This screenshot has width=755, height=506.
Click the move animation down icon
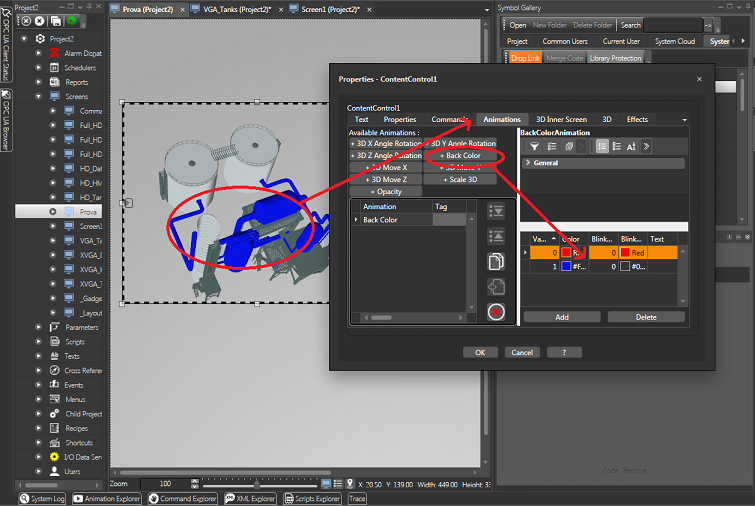(495, 211)
